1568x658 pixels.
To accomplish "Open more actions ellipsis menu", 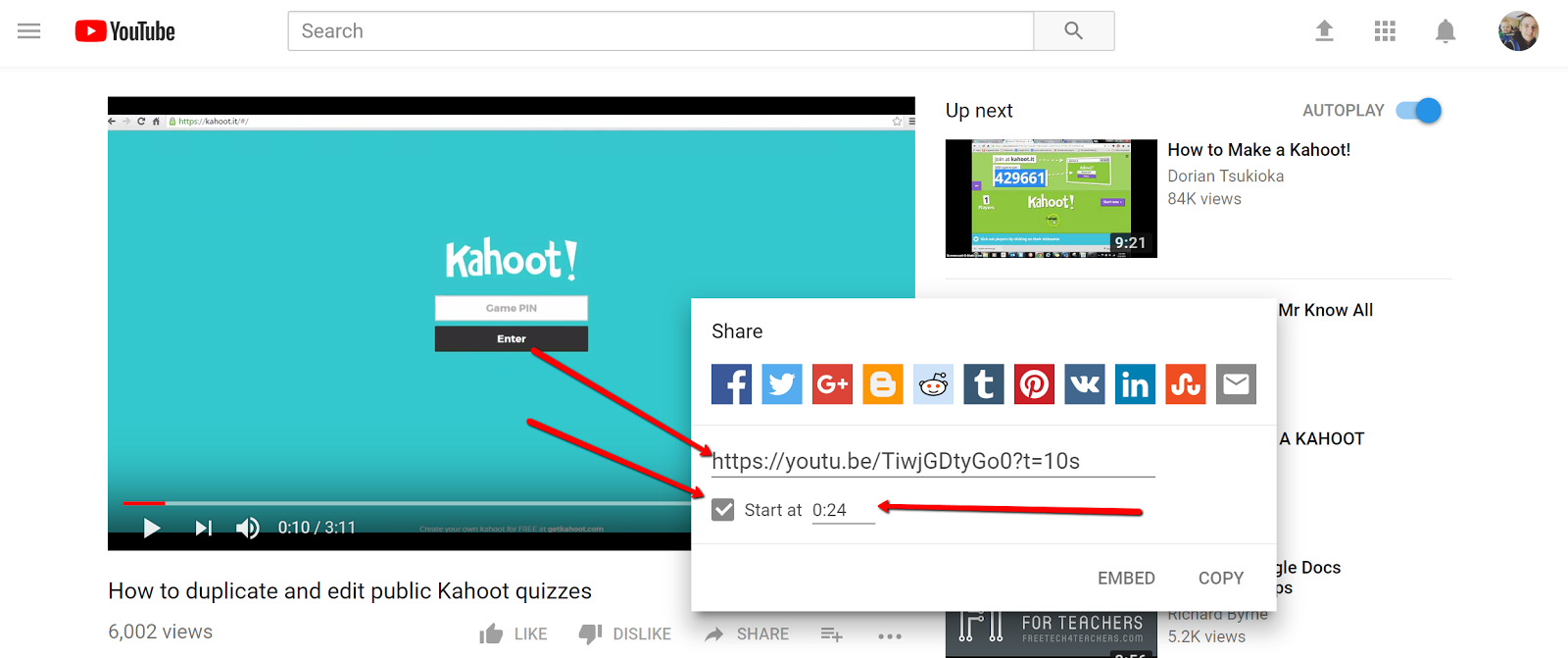I will [890, 635].
